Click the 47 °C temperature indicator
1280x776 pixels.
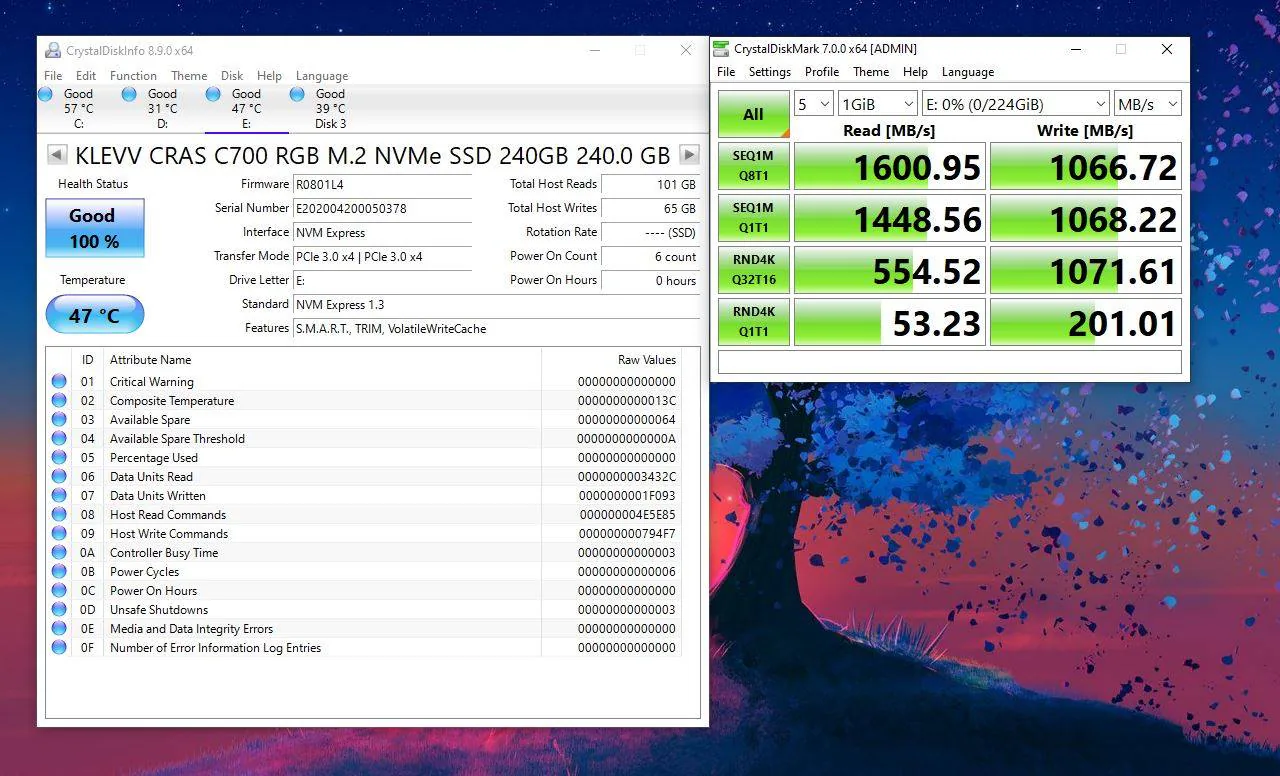pyautogui.click(x=95, y=315)
